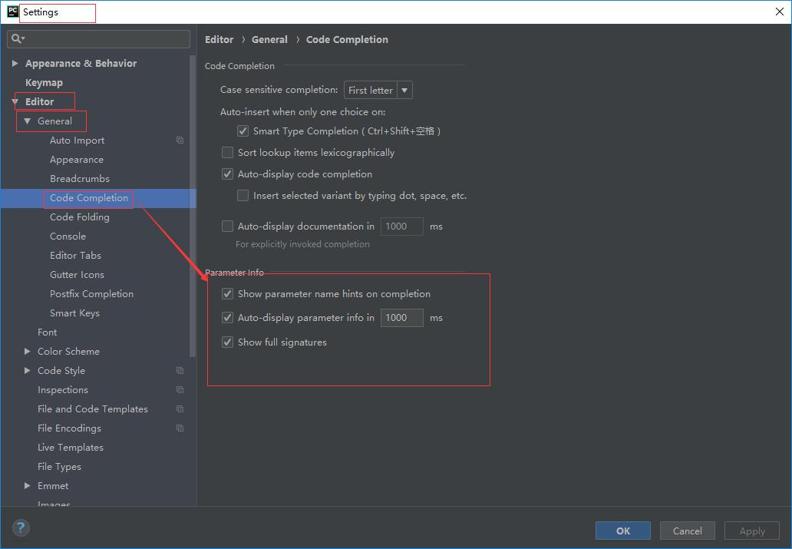Close the Settings dialog window
792x549 pixels.
[x=779, y=12]
